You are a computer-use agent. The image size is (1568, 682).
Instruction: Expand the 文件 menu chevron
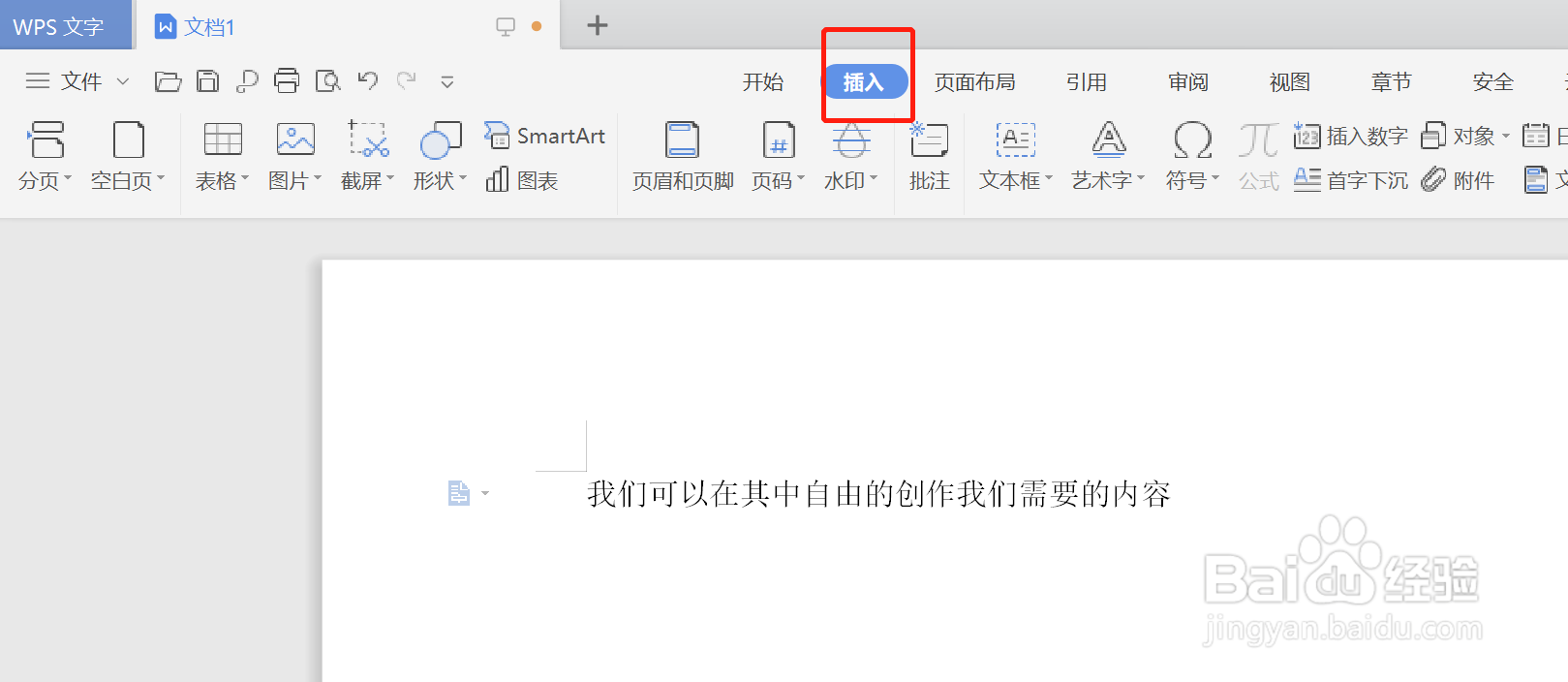point(123,81)
